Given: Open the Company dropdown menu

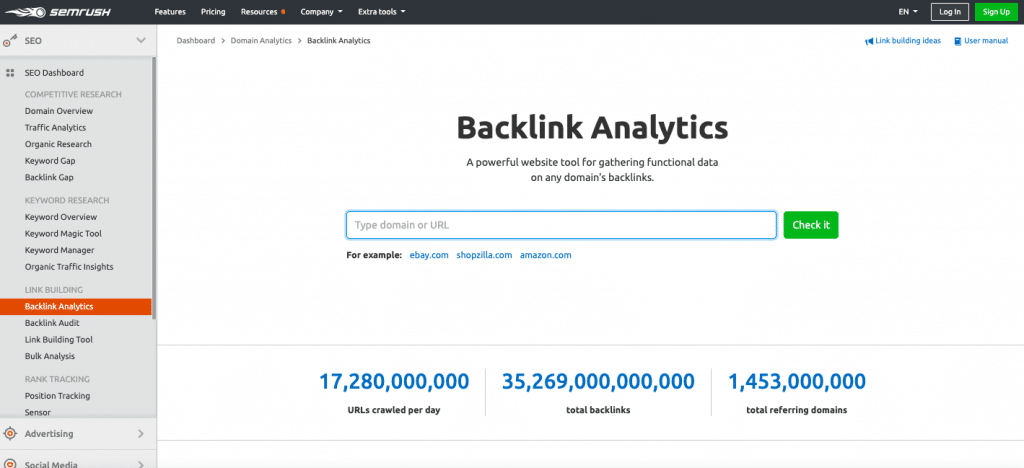Looking at the screenshot, I should point(321,12).
